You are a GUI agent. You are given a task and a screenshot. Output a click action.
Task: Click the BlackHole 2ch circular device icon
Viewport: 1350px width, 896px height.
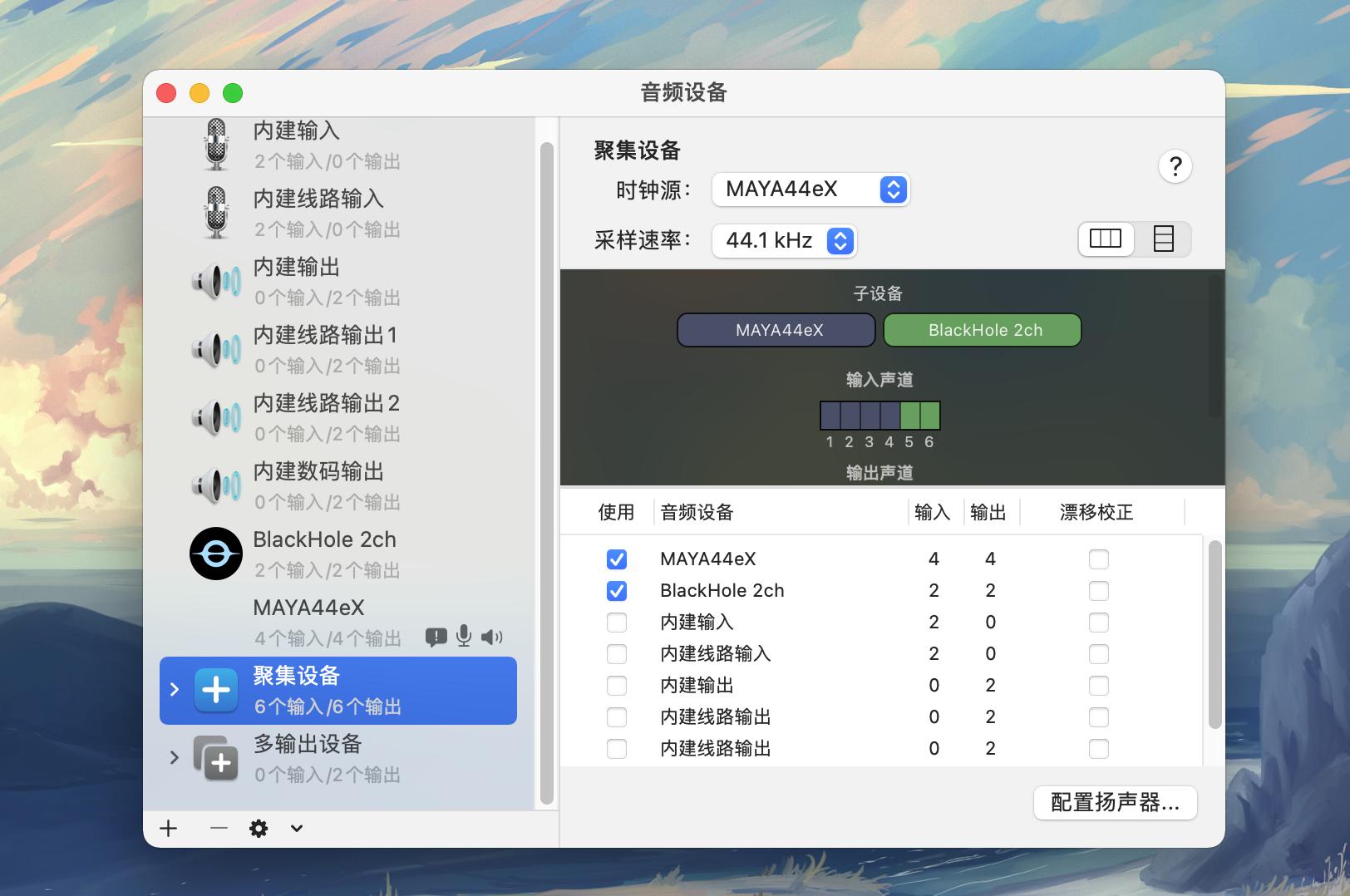pyautogui.click(x=215, y=553)
